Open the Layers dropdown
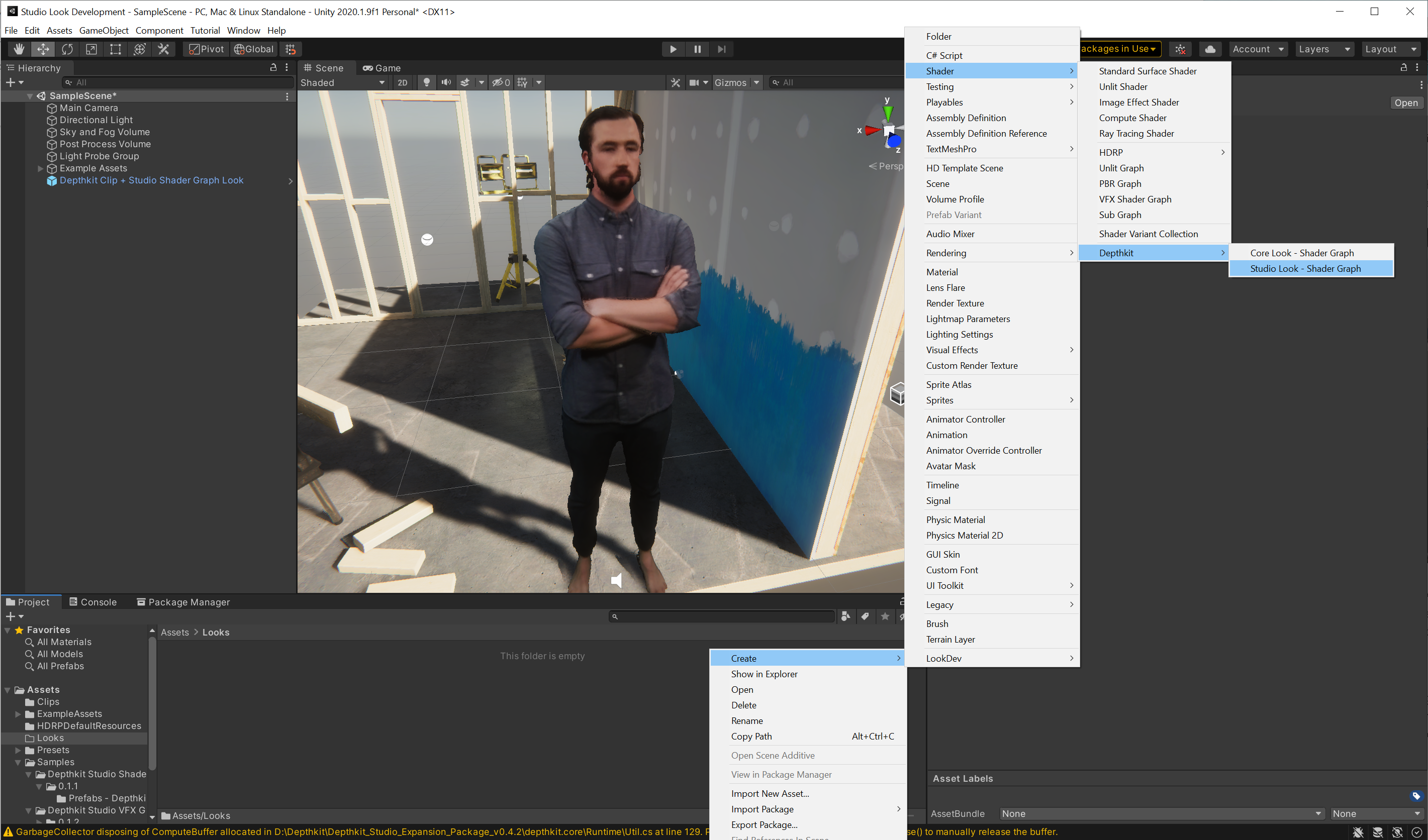 (1323, 49)
